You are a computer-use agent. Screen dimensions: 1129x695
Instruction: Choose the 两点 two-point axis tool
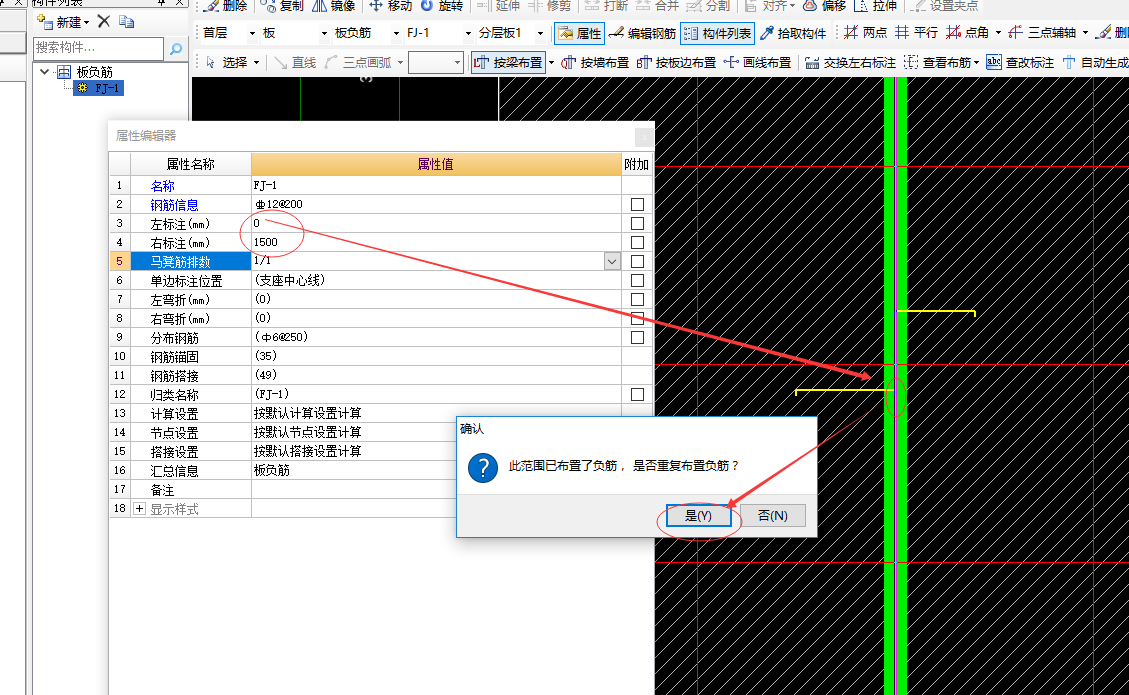point(865,32)
